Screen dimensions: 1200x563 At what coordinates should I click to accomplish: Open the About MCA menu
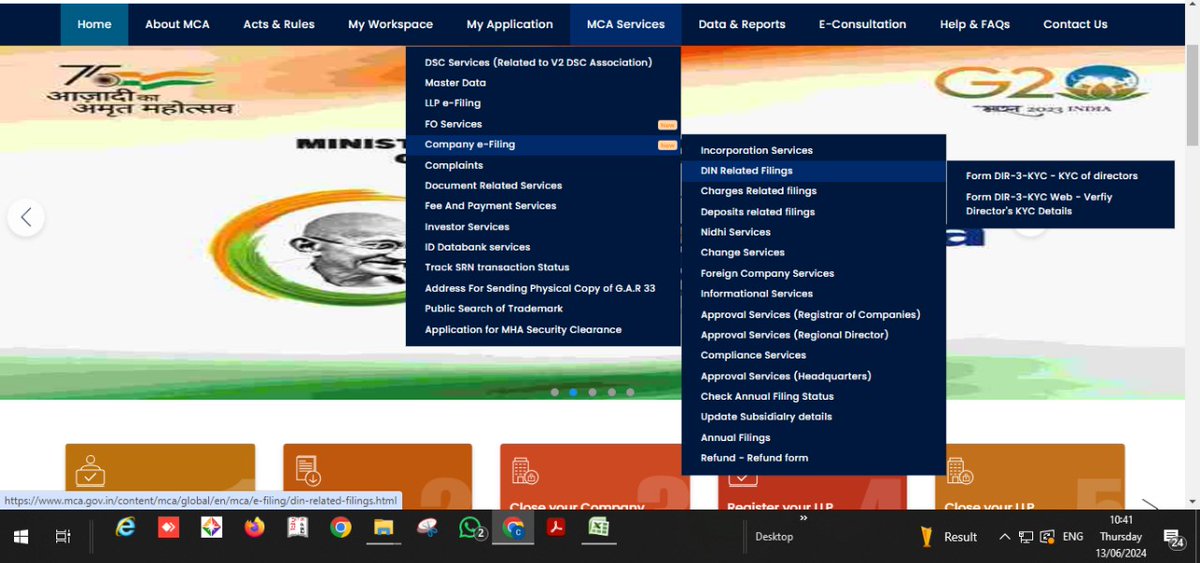click(177, 24)
